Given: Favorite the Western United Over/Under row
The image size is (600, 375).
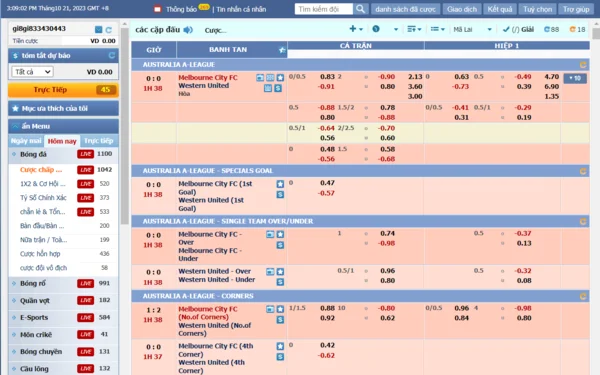Looking at the screenshot, I should (x=280, y=272).
